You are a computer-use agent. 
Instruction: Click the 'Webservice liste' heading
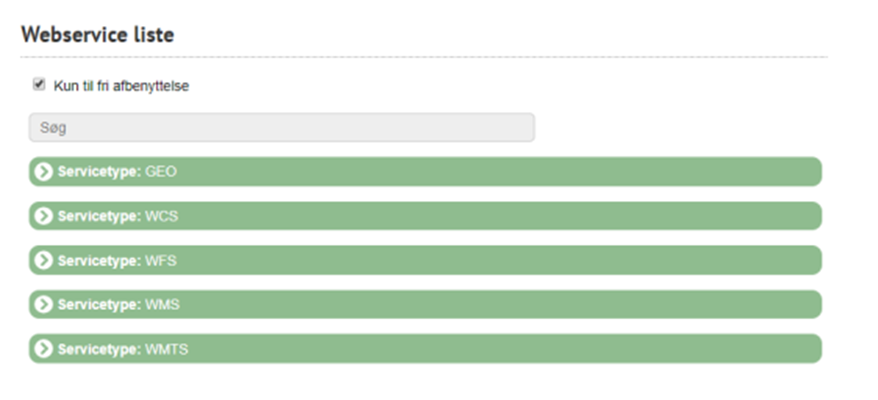point(97,35)
